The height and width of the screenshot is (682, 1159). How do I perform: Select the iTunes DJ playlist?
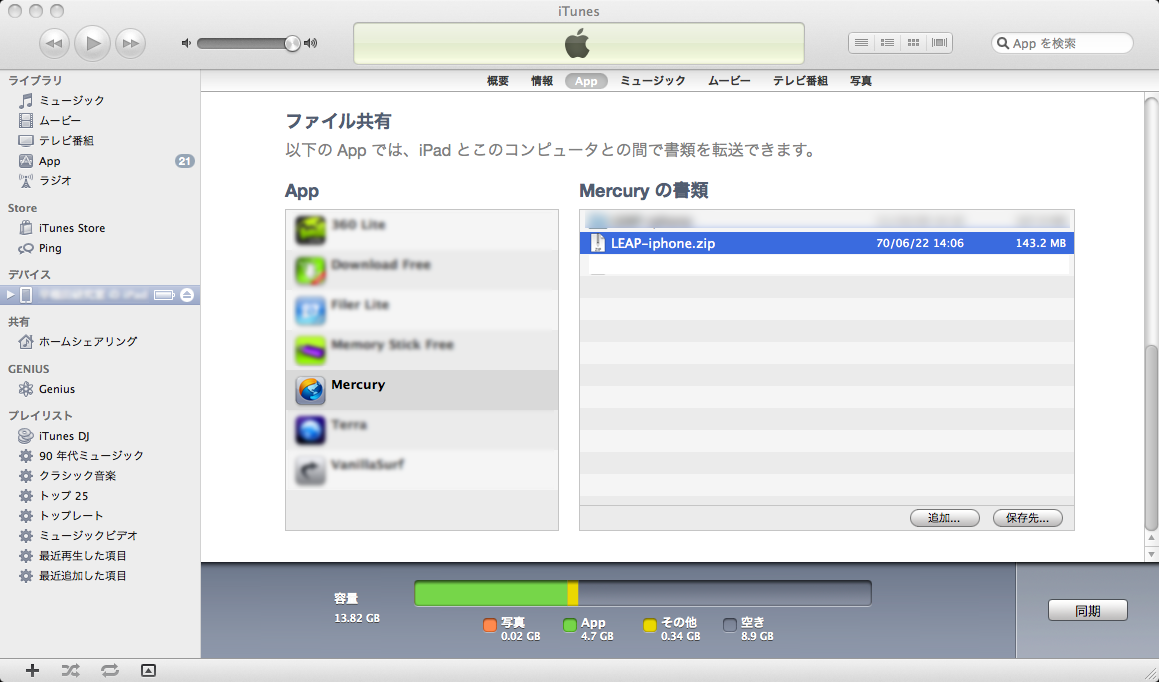pyautogui.click(x=54, y=436)
